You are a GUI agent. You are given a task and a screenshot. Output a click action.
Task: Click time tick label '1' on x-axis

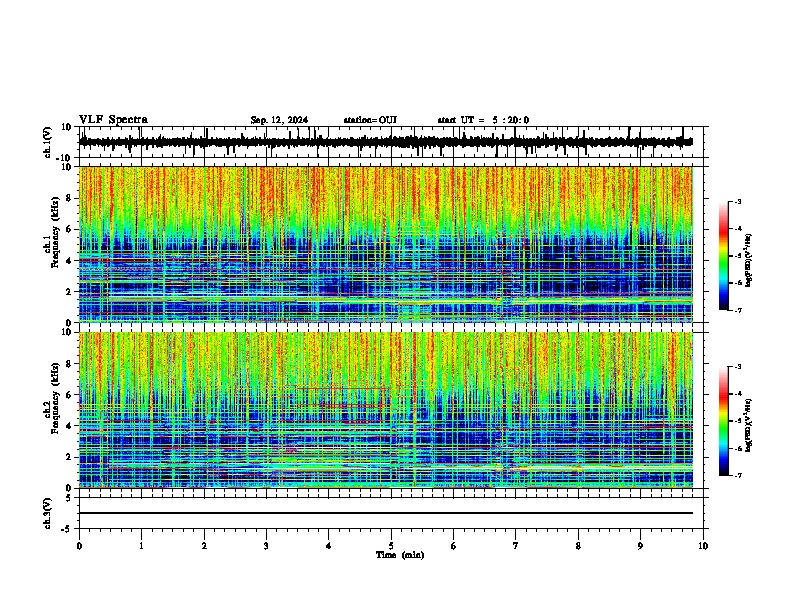(141, 546)
